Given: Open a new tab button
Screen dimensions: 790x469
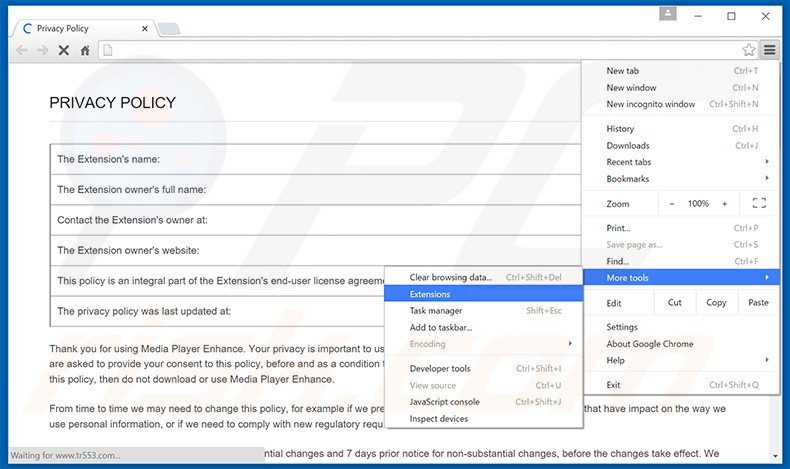Looking at the screenshot, I should (169, 29).
